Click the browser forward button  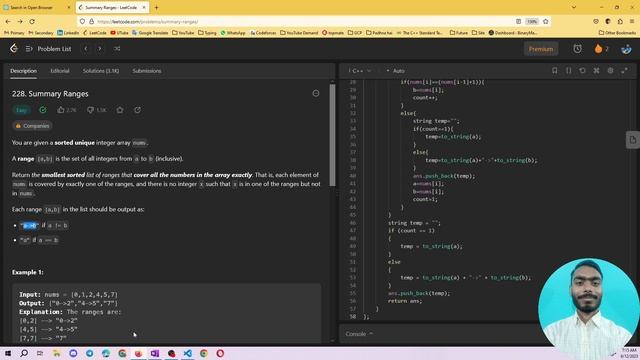[x=20, y=21]
